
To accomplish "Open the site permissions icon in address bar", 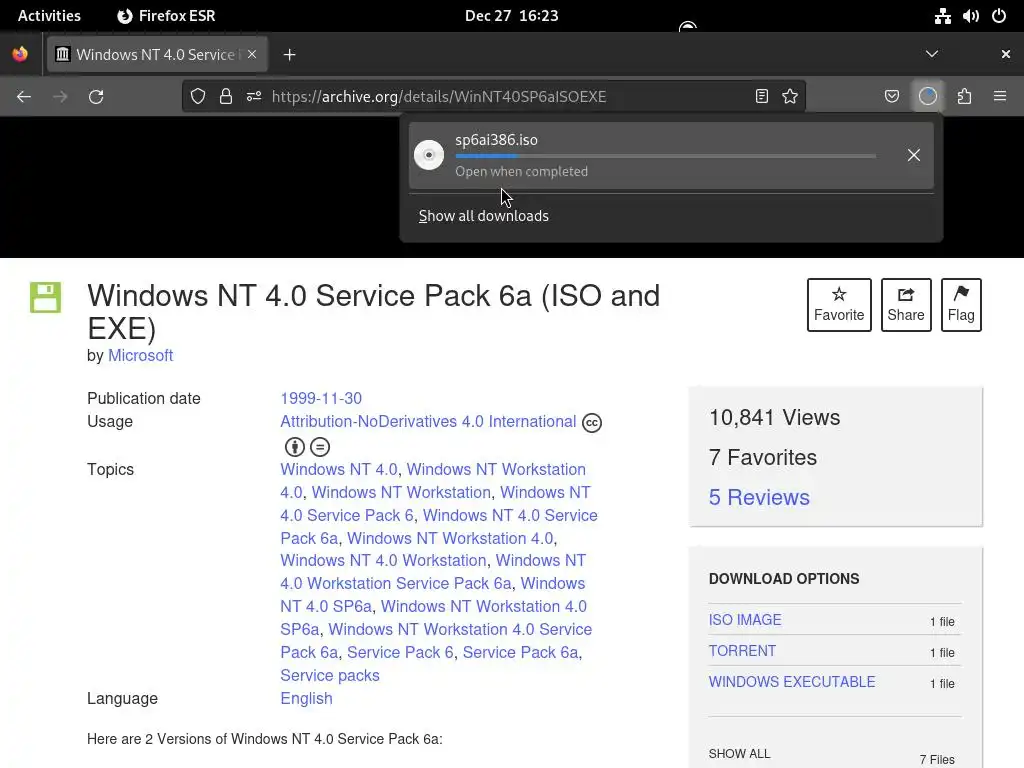I will 254,97.
